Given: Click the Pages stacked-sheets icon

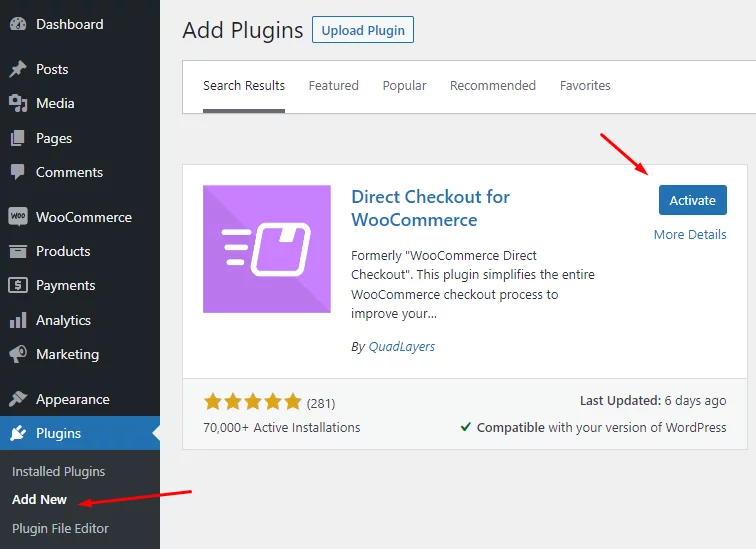Looking at the screenshot, I should pyautogui.click(x=18, y=138).
